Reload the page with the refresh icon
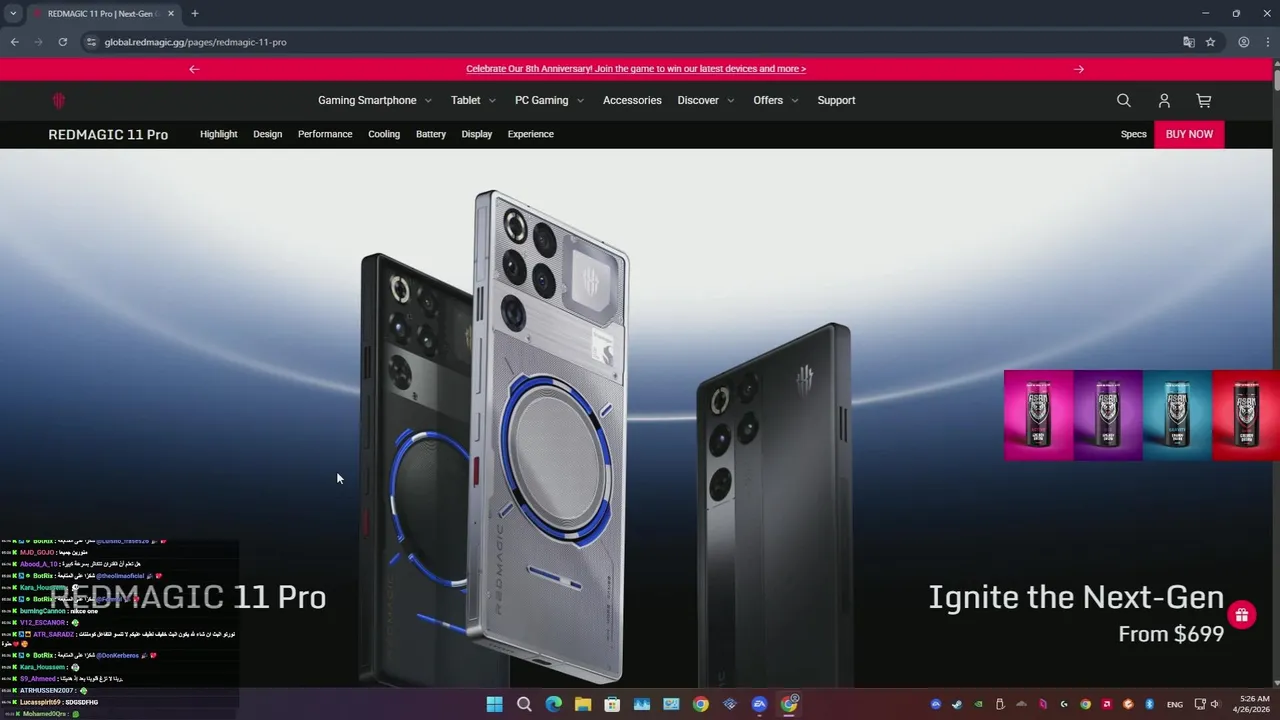This screenshot has height=720, width=1280. click(62, 42)
